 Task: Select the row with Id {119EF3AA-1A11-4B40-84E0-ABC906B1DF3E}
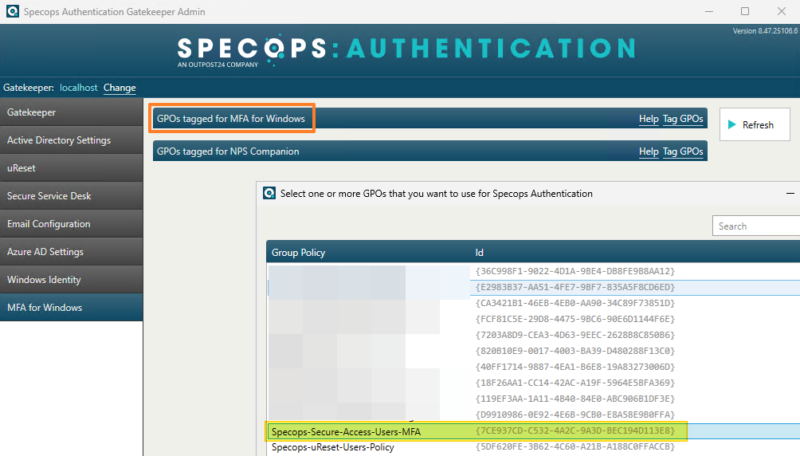[533, 399]
